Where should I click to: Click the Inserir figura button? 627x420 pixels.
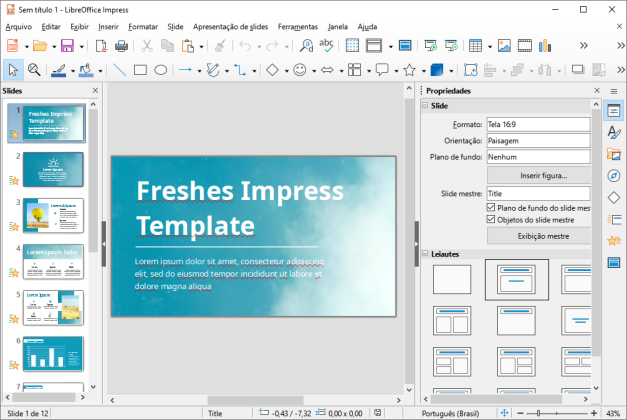(x=539, y=176)
